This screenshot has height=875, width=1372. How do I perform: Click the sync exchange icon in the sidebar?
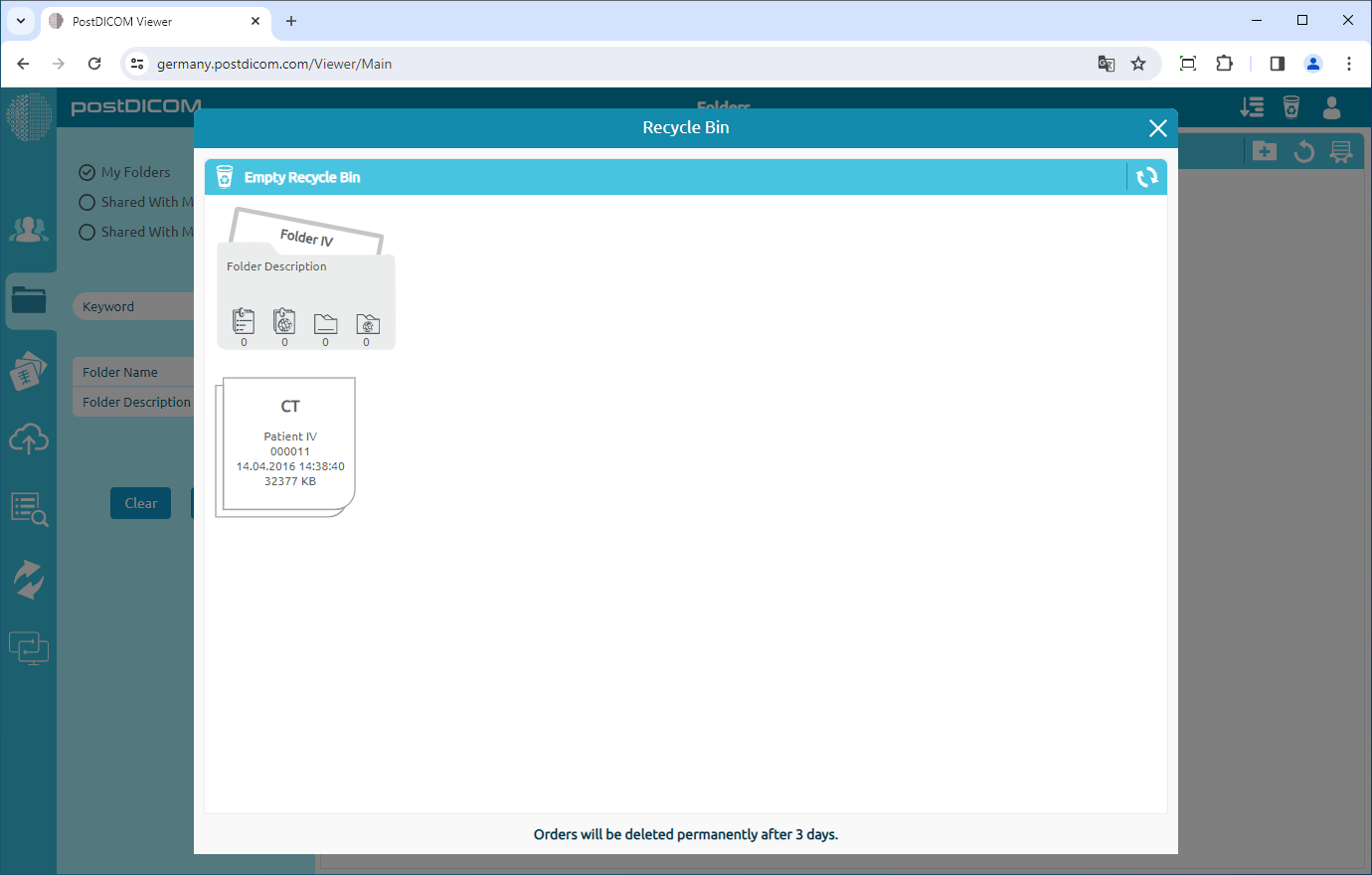coord(29,579)
